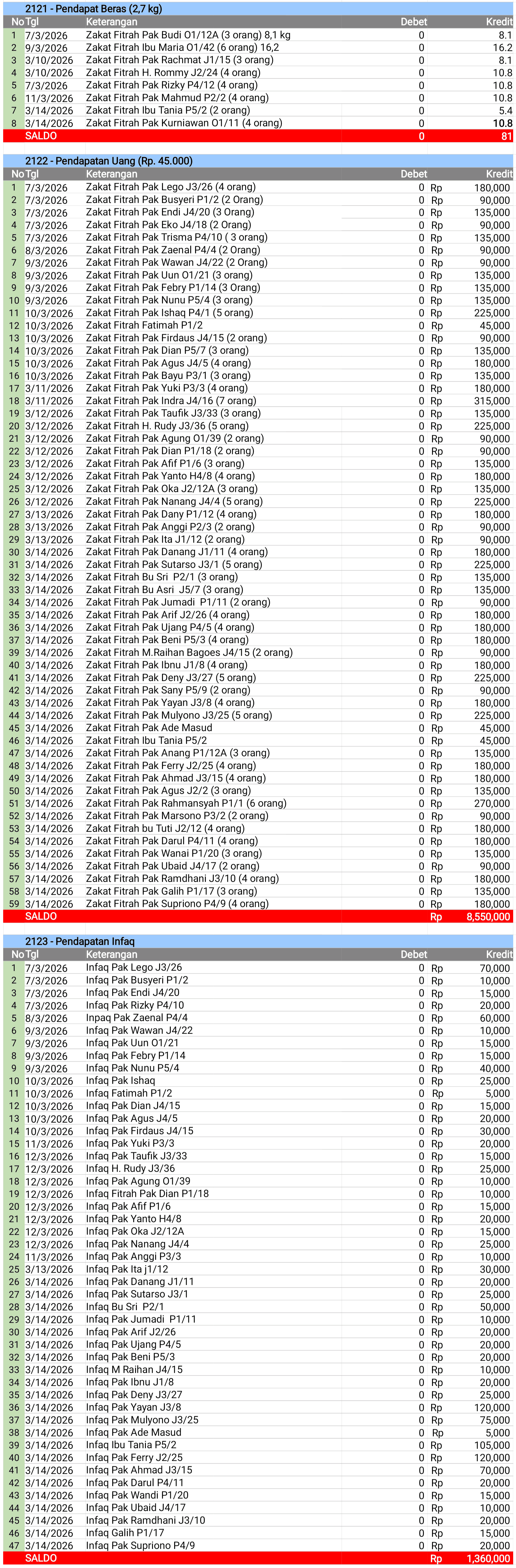Image resolution: width=516 pixels, height=1568 pixels.
Task: Click the infaq SALDO total "1,360,000"
Action: click(488, 1559)
